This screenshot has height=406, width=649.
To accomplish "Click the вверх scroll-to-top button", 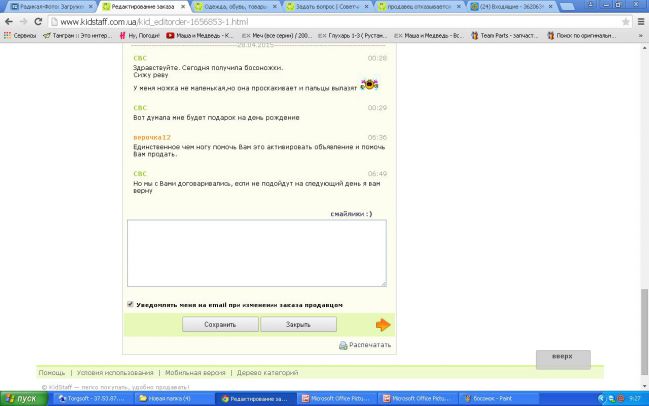I will tap(563, 355).
